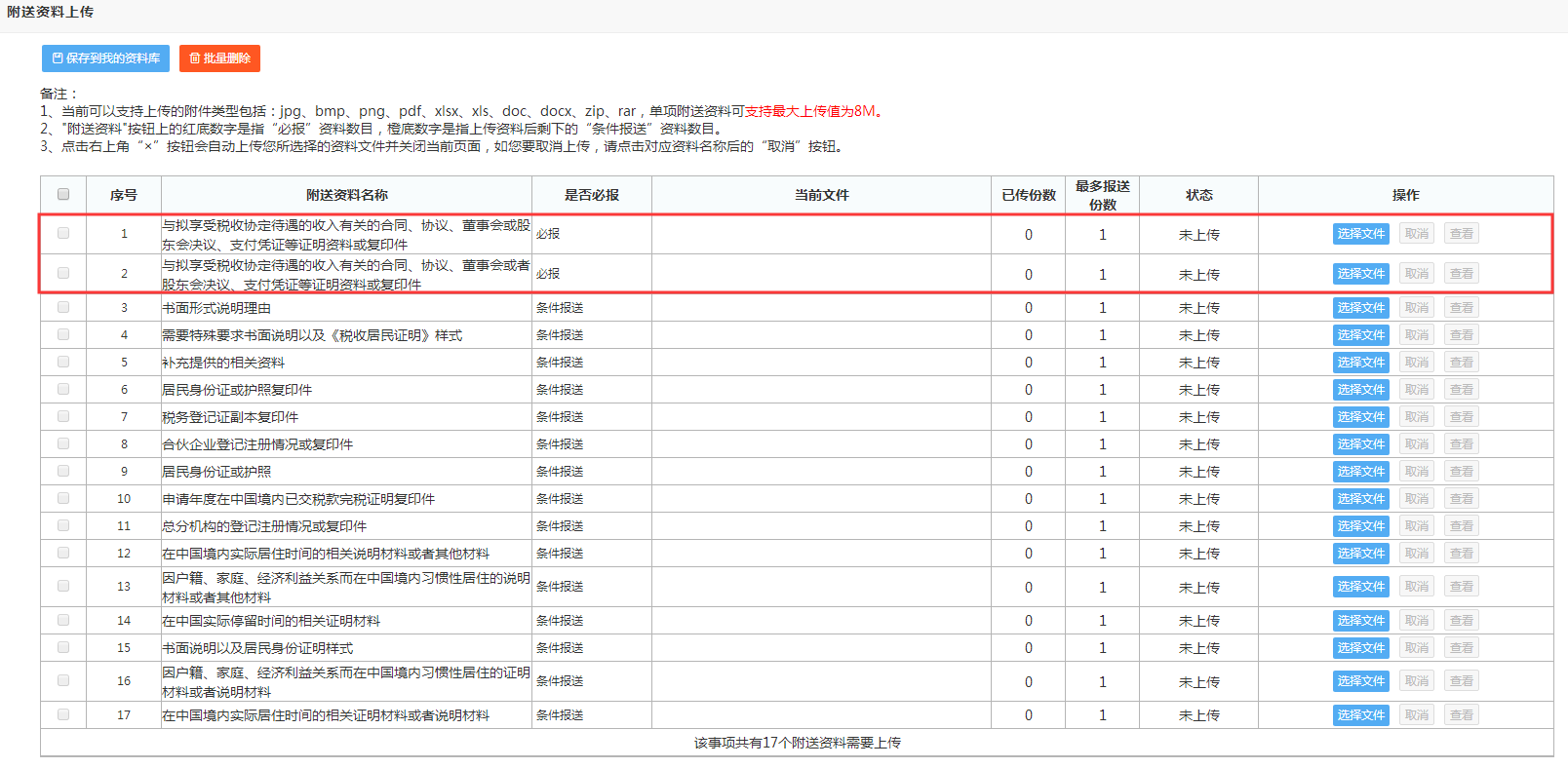Click the text 总分机构的登记注册情况或复印件
Viewport: 1568px width, 768px height.
264,526
